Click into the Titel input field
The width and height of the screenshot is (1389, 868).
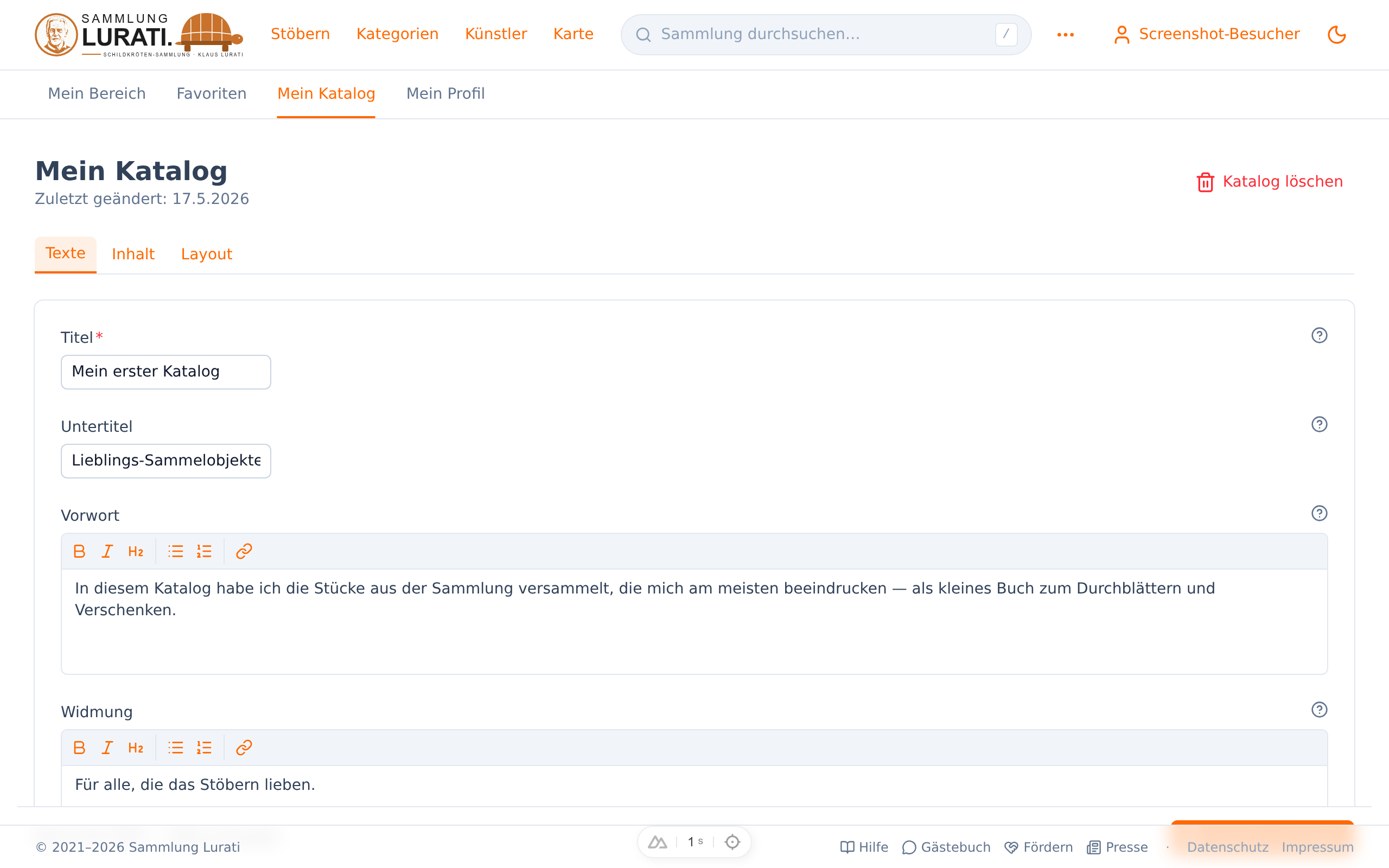point(166,372)
